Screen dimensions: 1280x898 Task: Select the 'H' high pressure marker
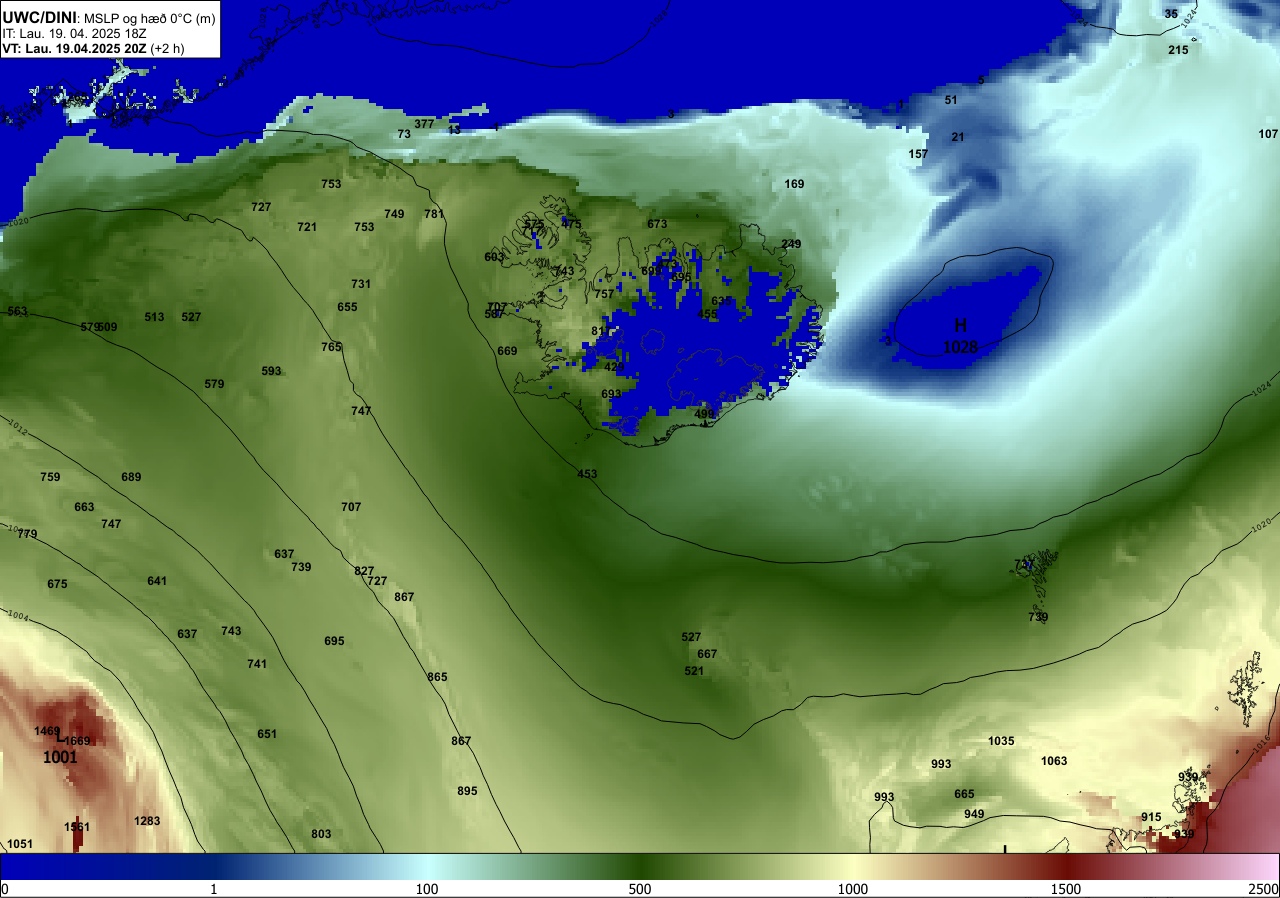pyautogui.click(x=960, y=325)
